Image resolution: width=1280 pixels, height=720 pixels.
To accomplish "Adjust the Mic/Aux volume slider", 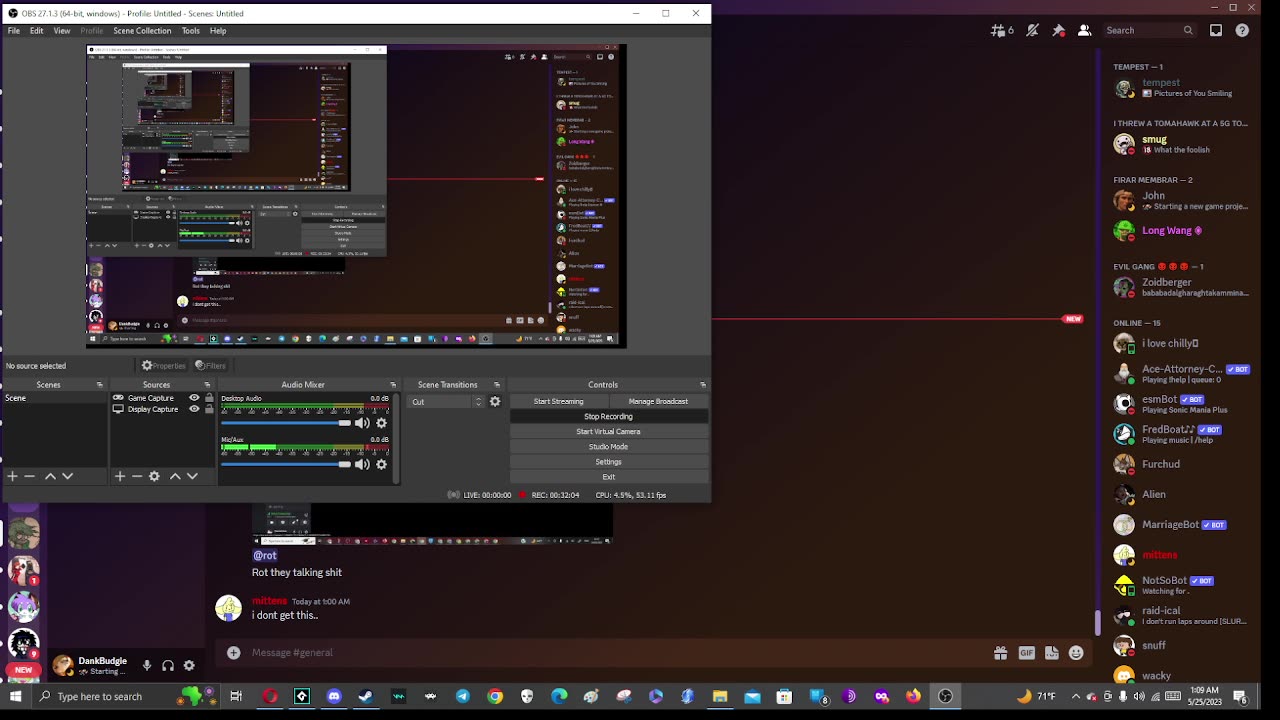I will tap(286, 464).
